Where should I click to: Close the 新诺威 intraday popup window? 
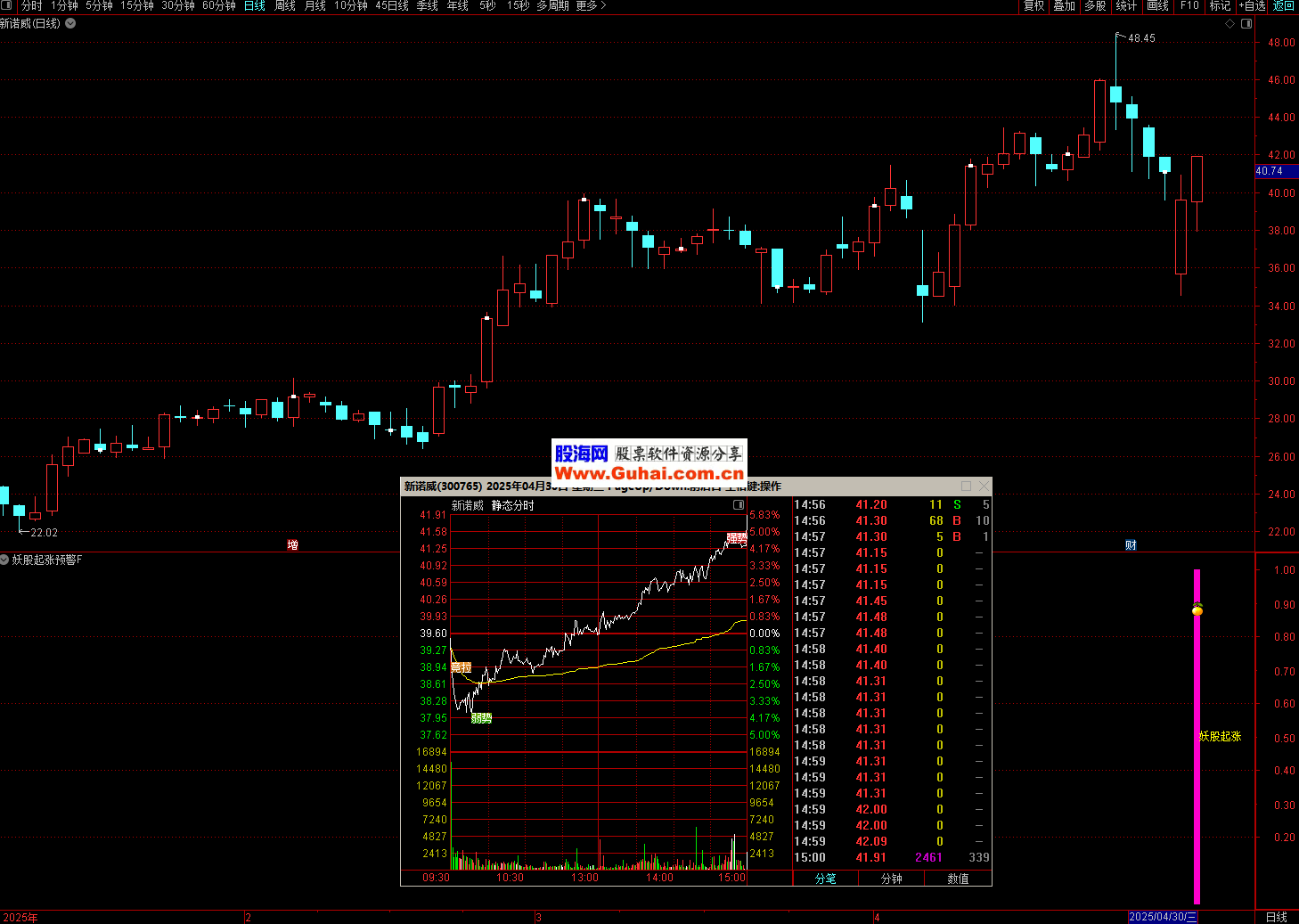tap(984, 486)
